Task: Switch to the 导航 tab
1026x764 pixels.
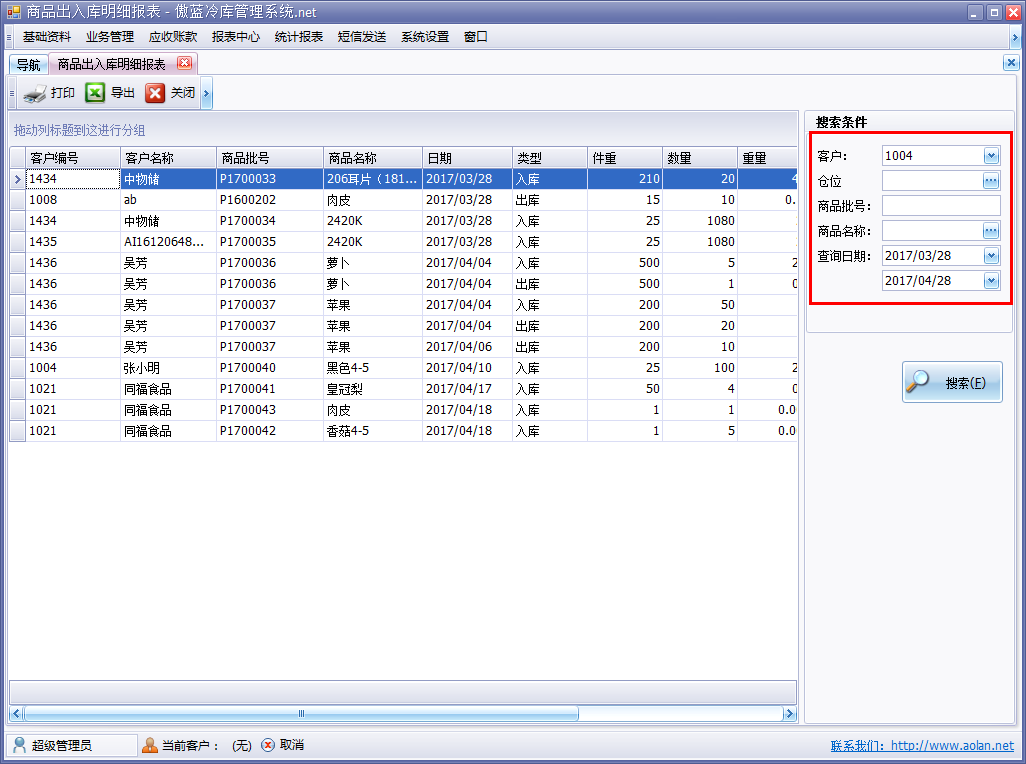Action: (x=28, y=65)
